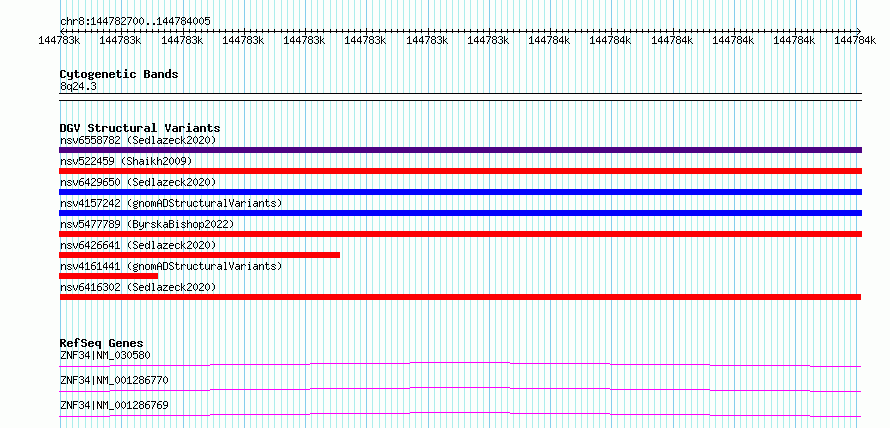Open gene ZNF34|NM_001286770 label
This screenshot has height=428, width=890.
click(x=114, y=380)
